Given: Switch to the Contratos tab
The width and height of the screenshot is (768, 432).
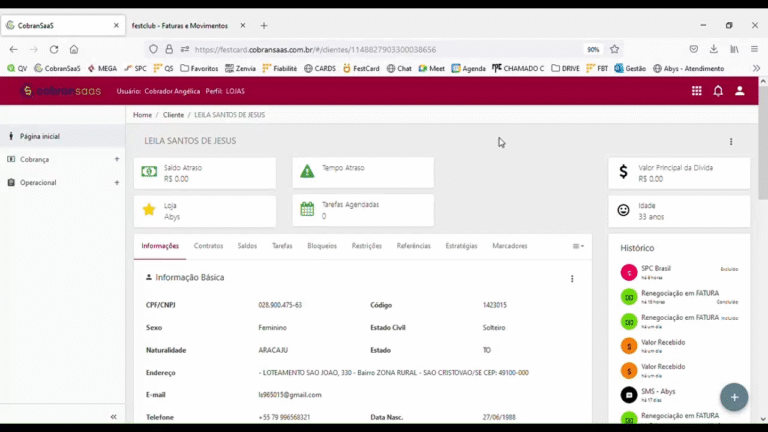Looking at the screenshot, I should click(x=208, y=246).
